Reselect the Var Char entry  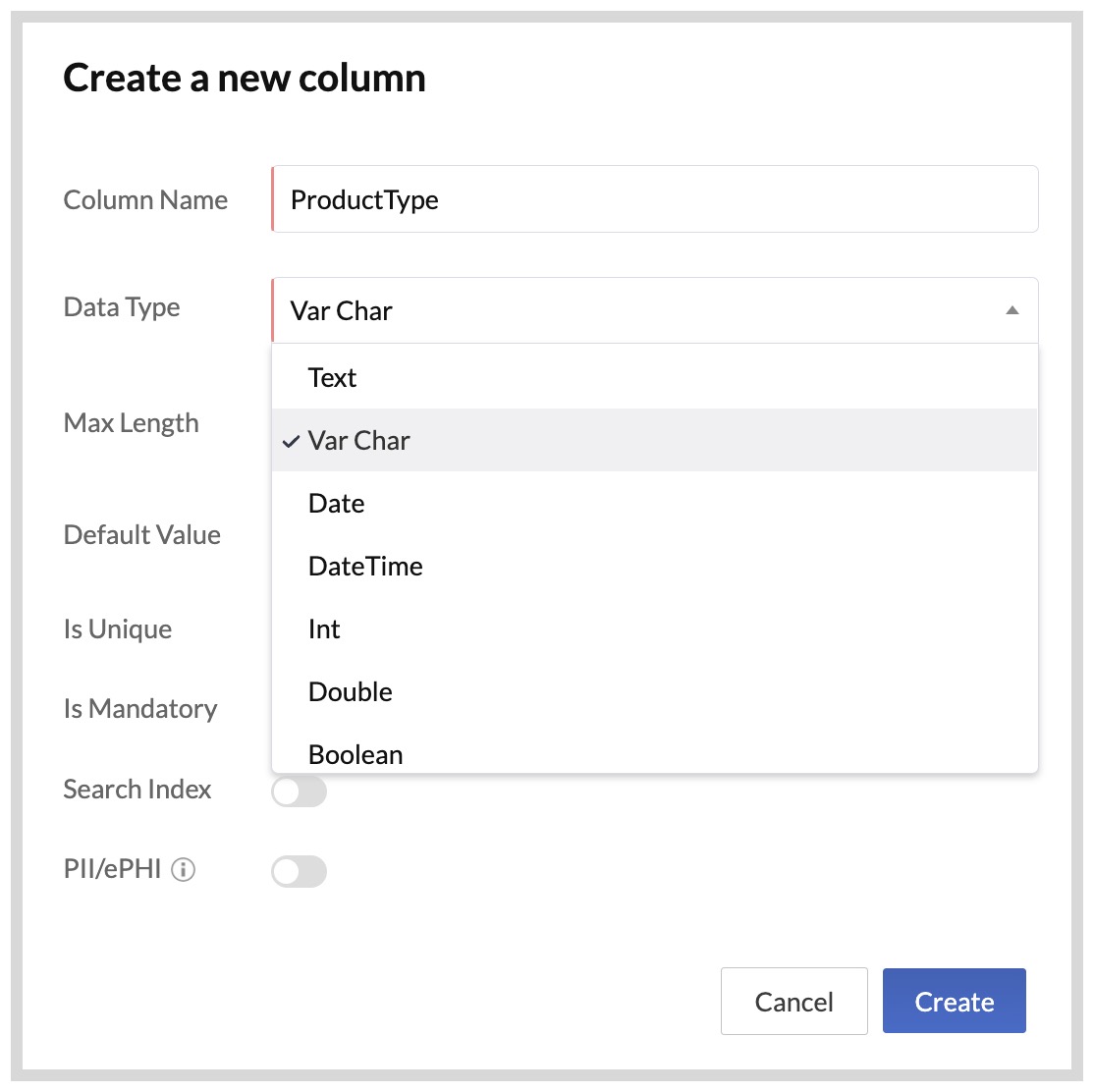click(x=358, y=441)
